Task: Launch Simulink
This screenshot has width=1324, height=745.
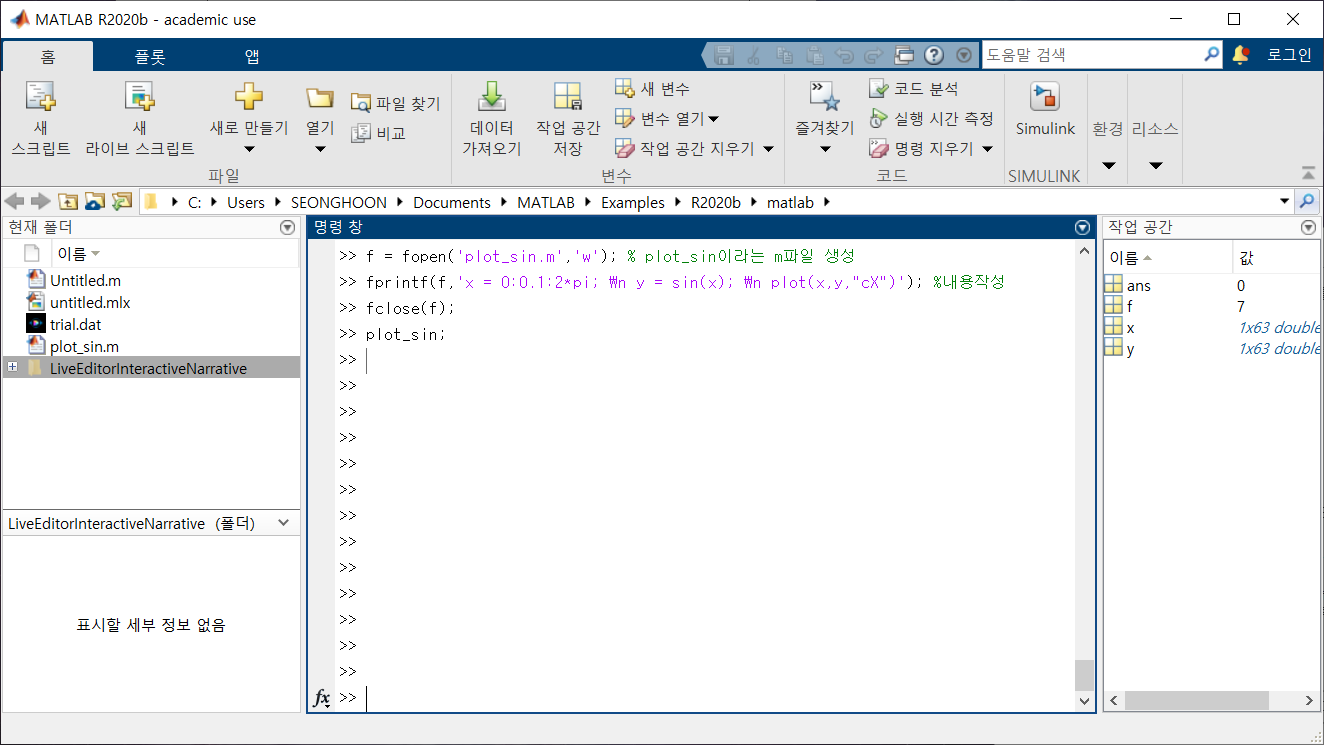Action: tap(1045, 109)
